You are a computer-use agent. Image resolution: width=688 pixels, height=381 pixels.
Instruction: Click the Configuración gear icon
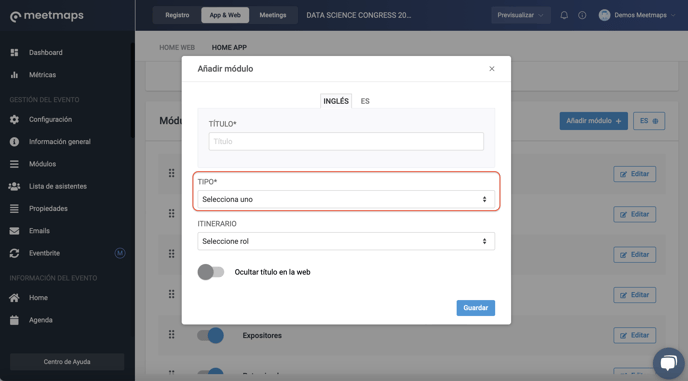pyautogui.click(x=14, y=119)
